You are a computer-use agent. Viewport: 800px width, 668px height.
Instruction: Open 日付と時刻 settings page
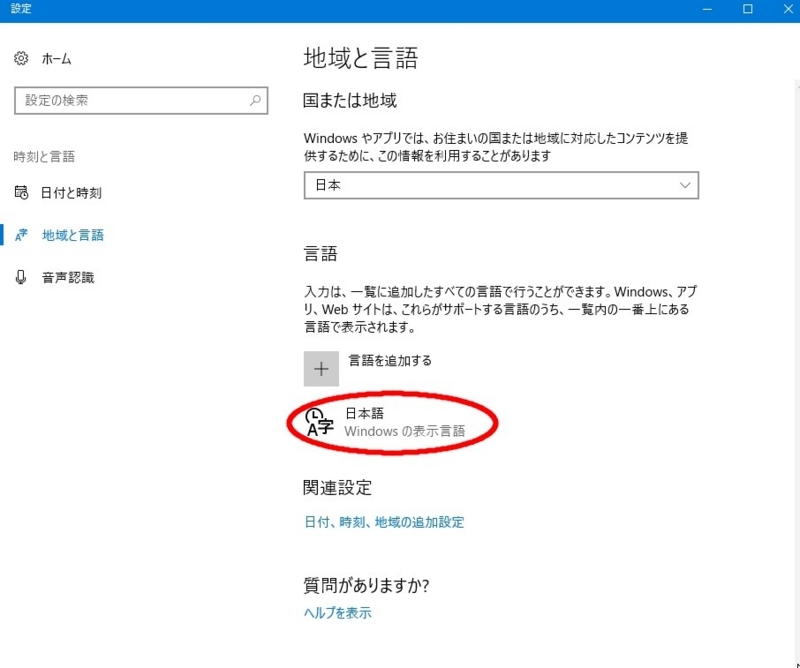pyautogui.click(x=71, y=193)
